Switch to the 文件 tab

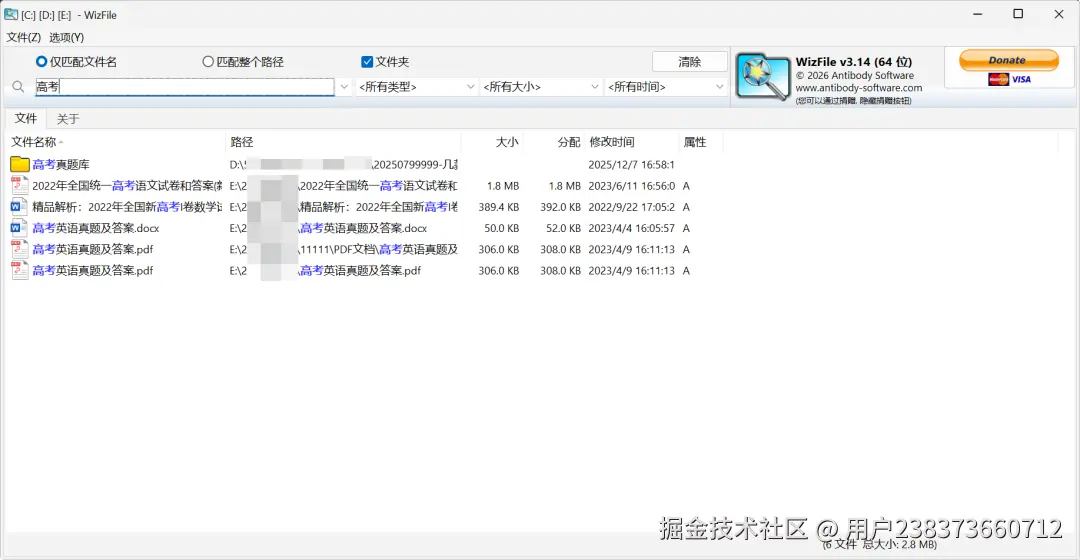click(25, 118)
